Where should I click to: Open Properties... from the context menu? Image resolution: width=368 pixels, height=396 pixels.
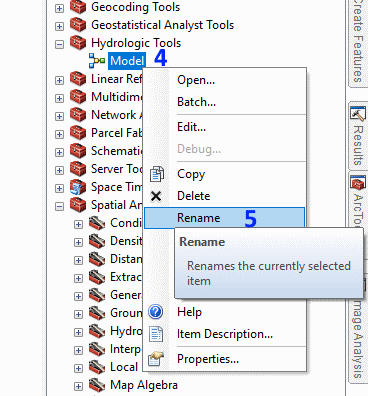coord(225,359)
